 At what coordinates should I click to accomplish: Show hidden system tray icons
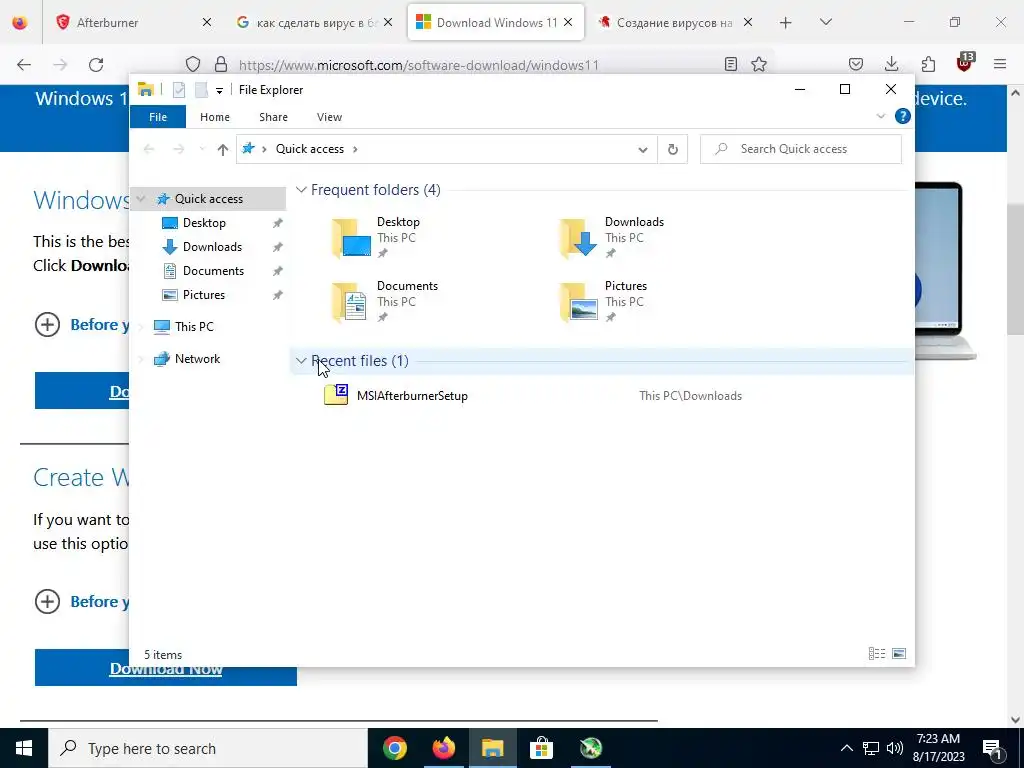[846, 748]
